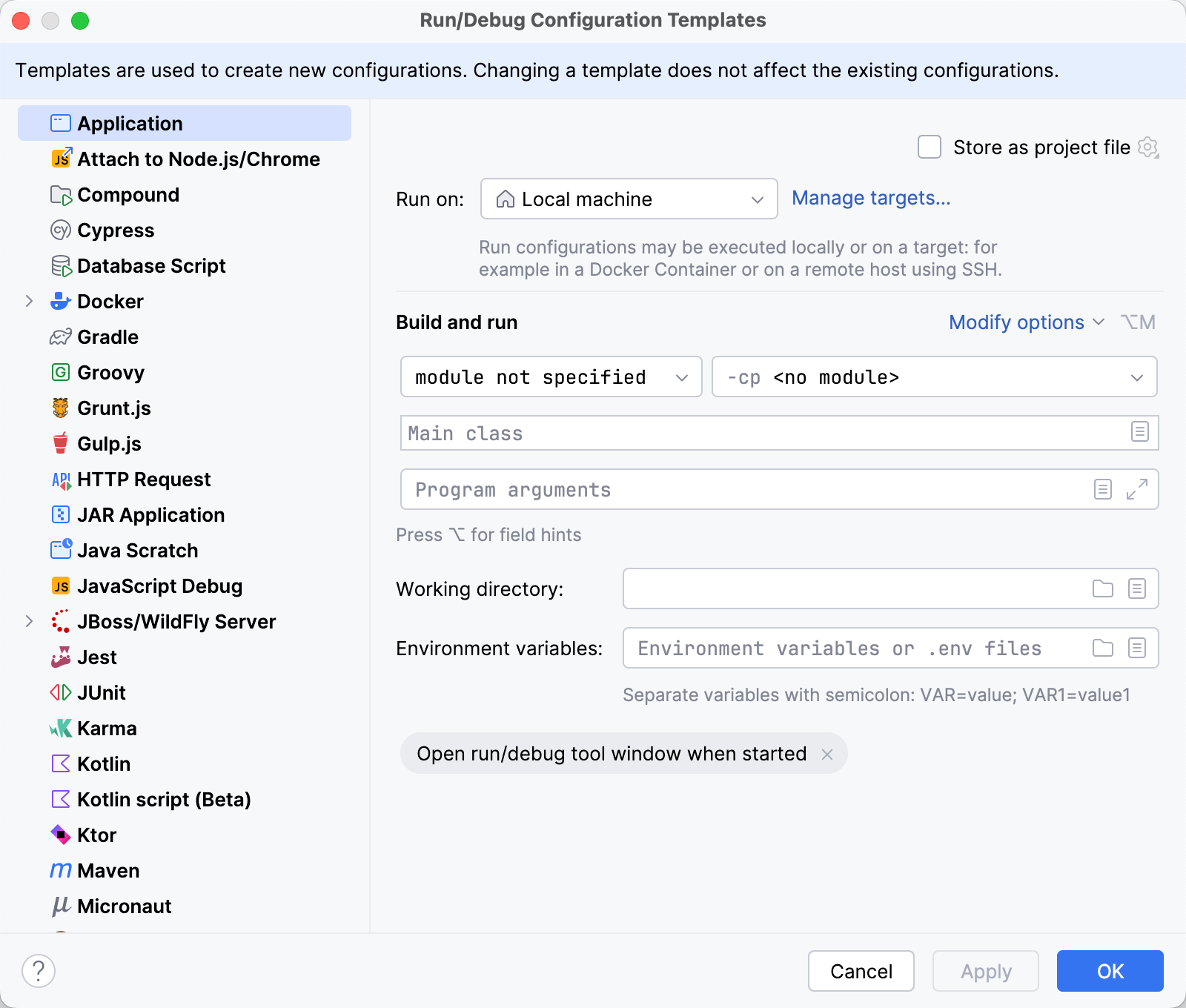Click the Gradle elephant icon
The image size is (1186, 1008).
60,336
